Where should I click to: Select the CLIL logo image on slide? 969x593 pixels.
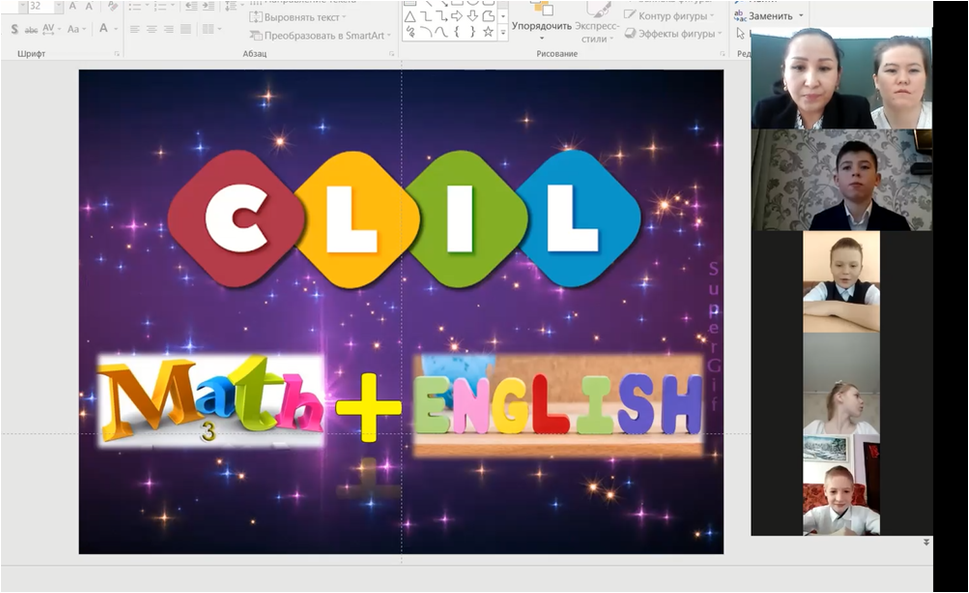pyautogui.click(x=403, y=217)
